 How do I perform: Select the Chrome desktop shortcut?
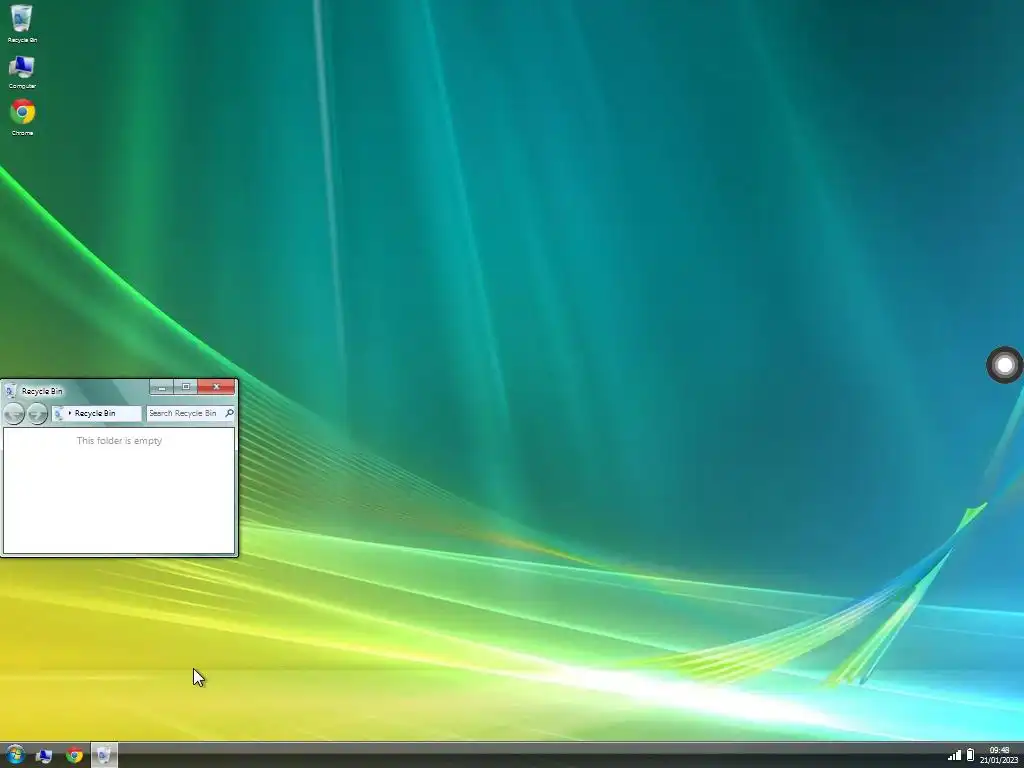[x=22, y=118]
